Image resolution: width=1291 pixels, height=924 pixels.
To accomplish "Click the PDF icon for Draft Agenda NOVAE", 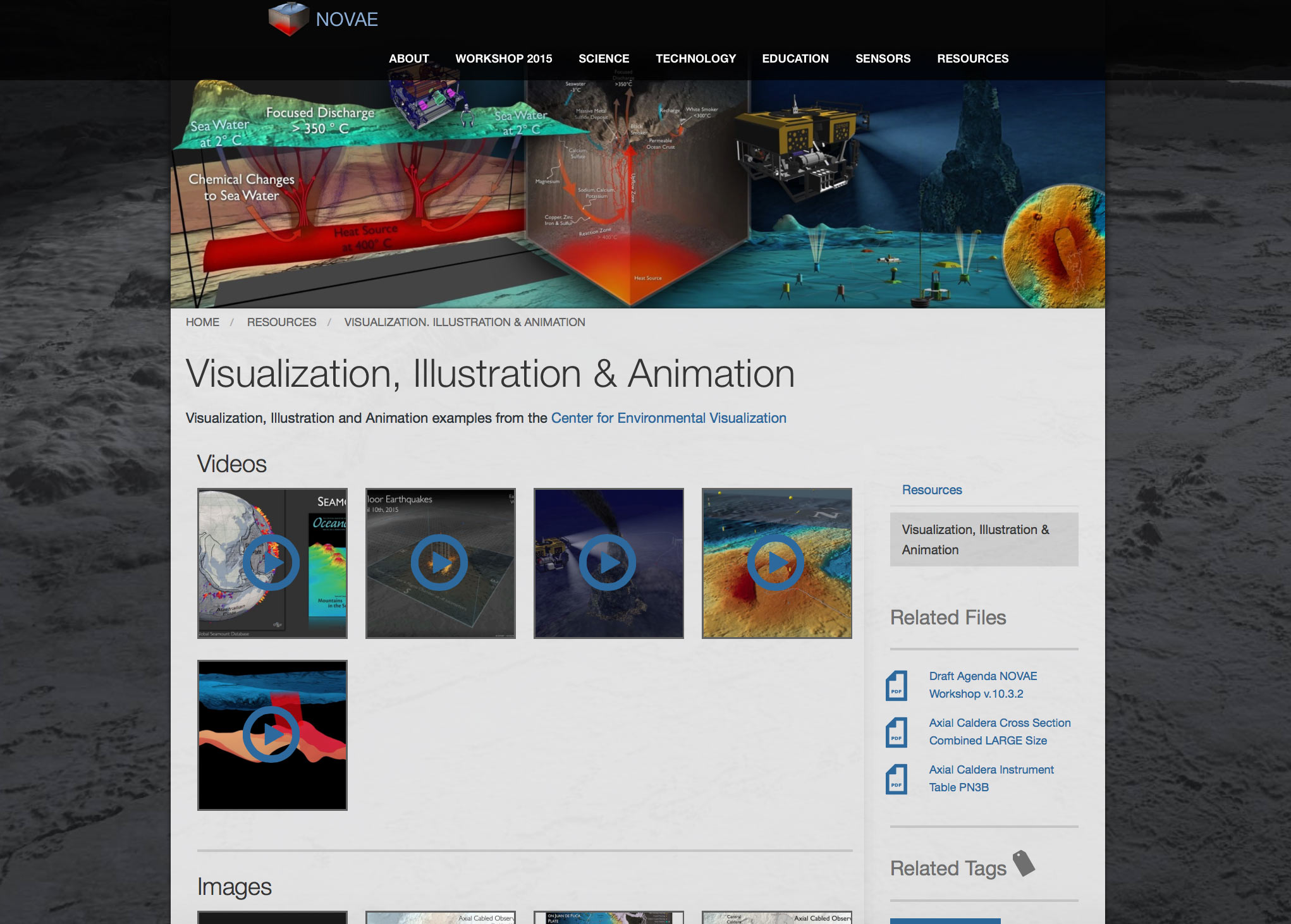I will pos(896,686).
